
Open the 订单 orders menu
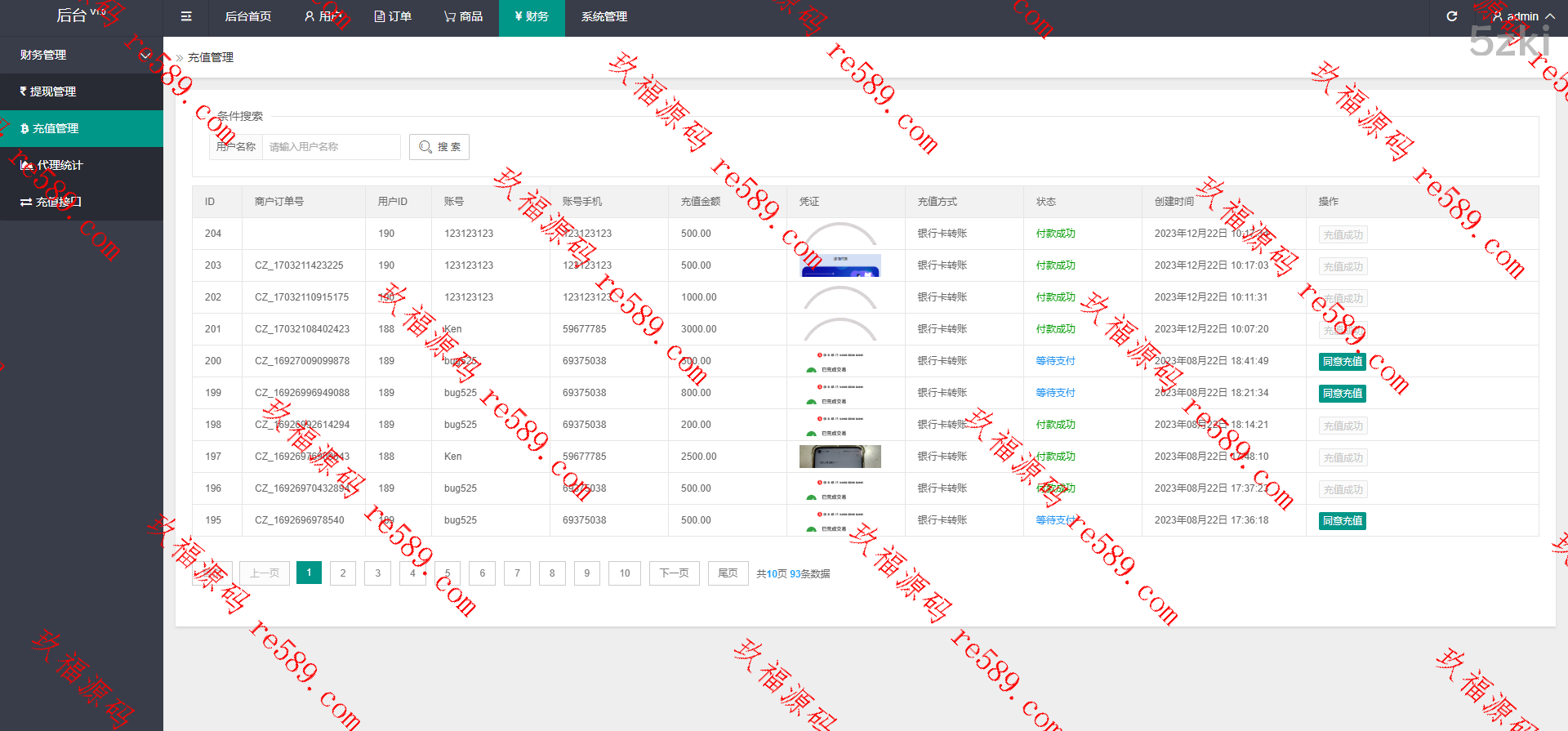click(x=393, y=16)
